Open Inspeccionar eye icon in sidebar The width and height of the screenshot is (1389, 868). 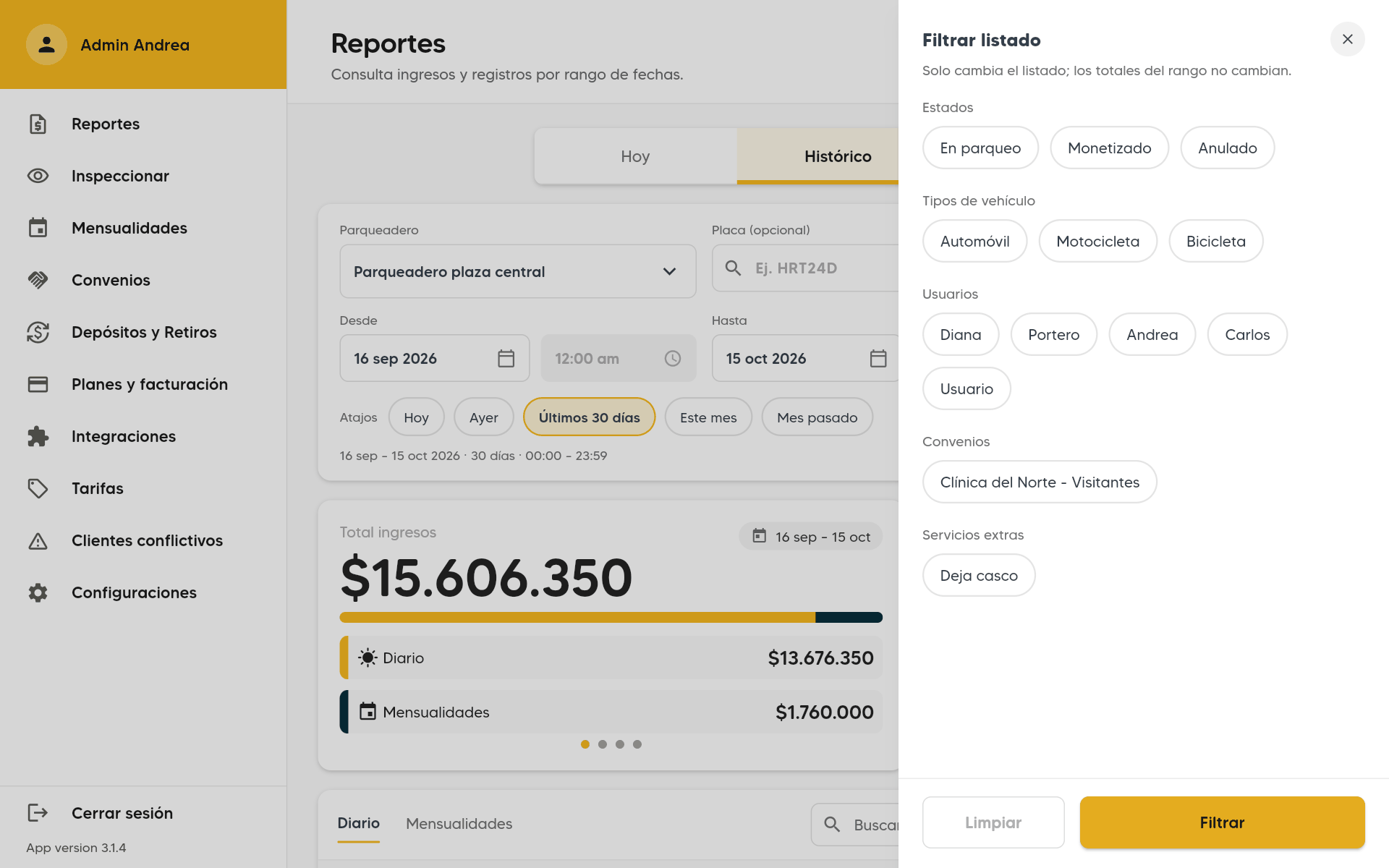(x=38, y=176)
